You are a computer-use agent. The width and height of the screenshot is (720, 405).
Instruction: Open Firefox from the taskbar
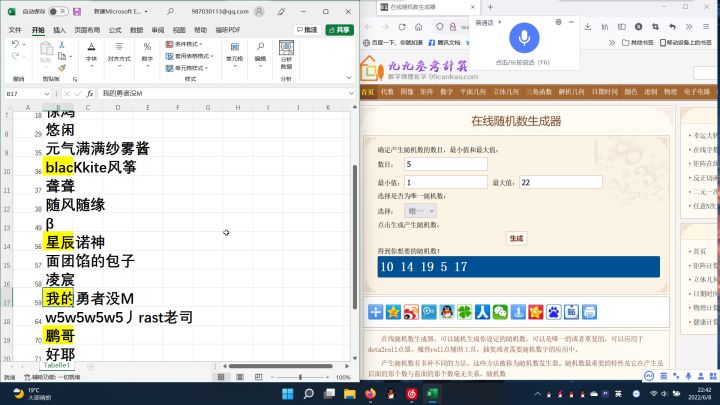(370, 394)
